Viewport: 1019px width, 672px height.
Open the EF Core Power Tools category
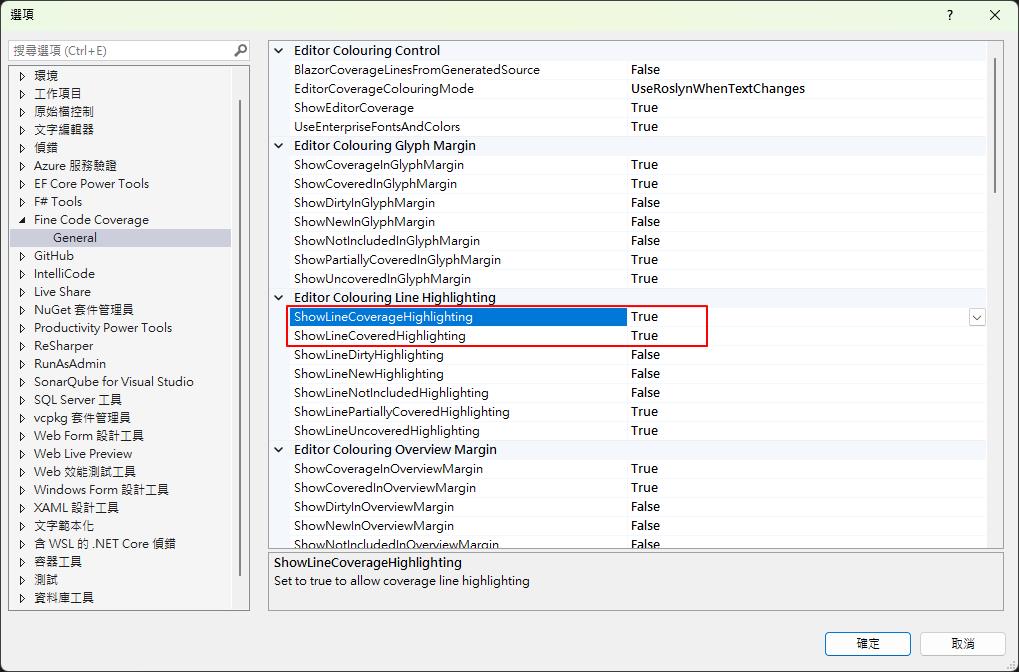91,184
